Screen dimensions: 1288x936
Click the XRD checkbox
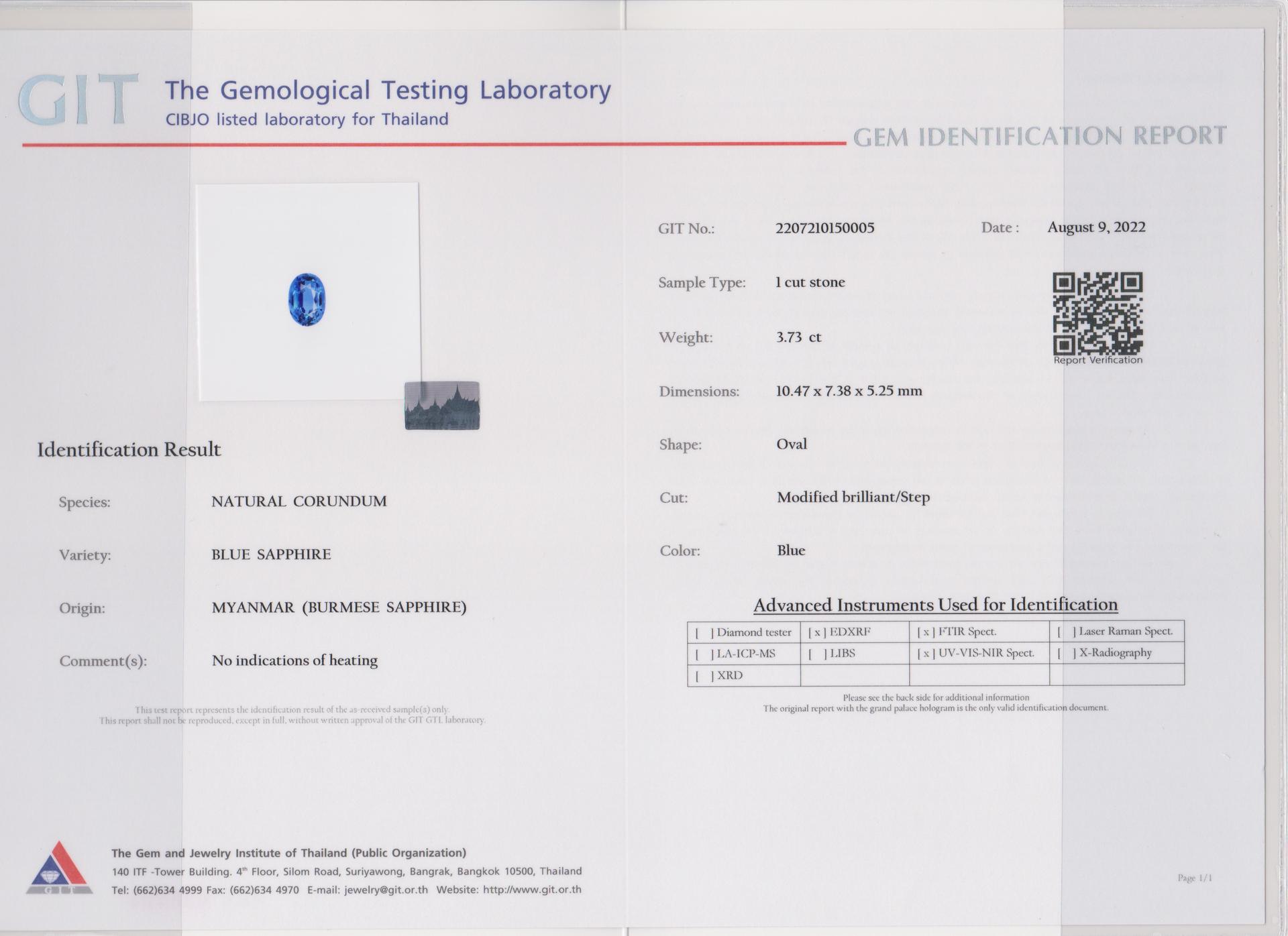click(704, 676)
